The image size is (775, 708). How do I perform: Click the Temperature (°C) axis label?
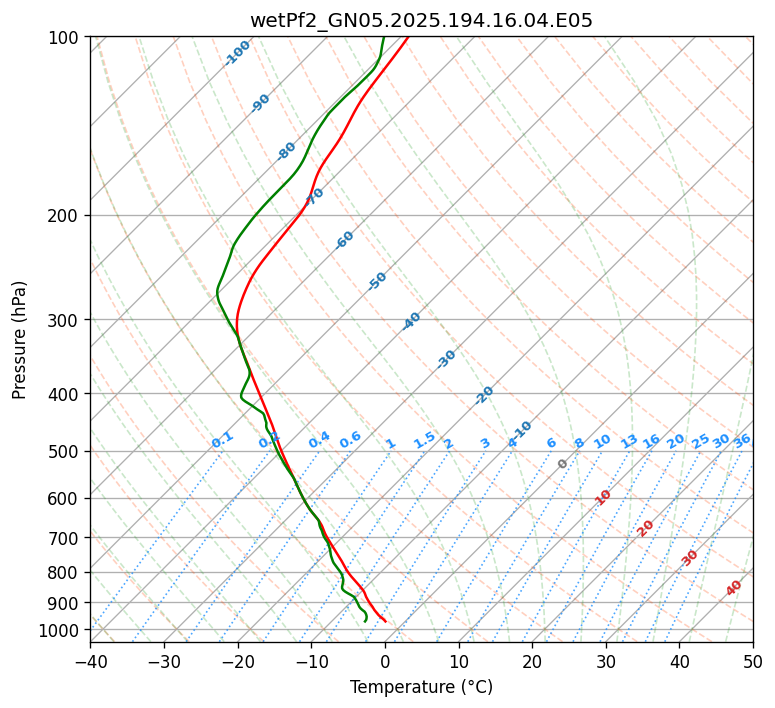tap(421, 687)
